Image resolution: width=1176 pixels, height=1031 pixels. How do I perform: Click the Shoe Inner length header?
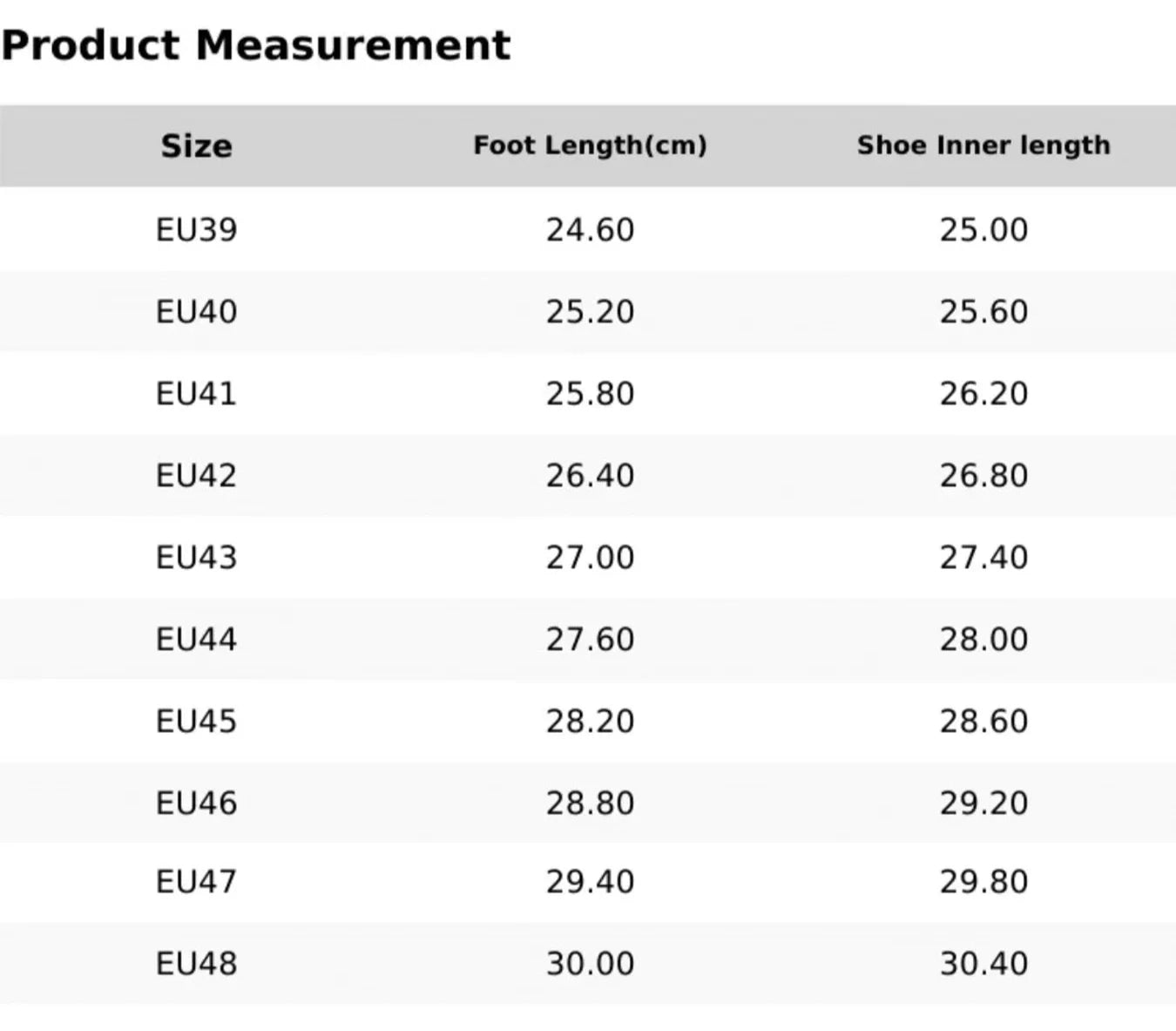tap(983, 145)
